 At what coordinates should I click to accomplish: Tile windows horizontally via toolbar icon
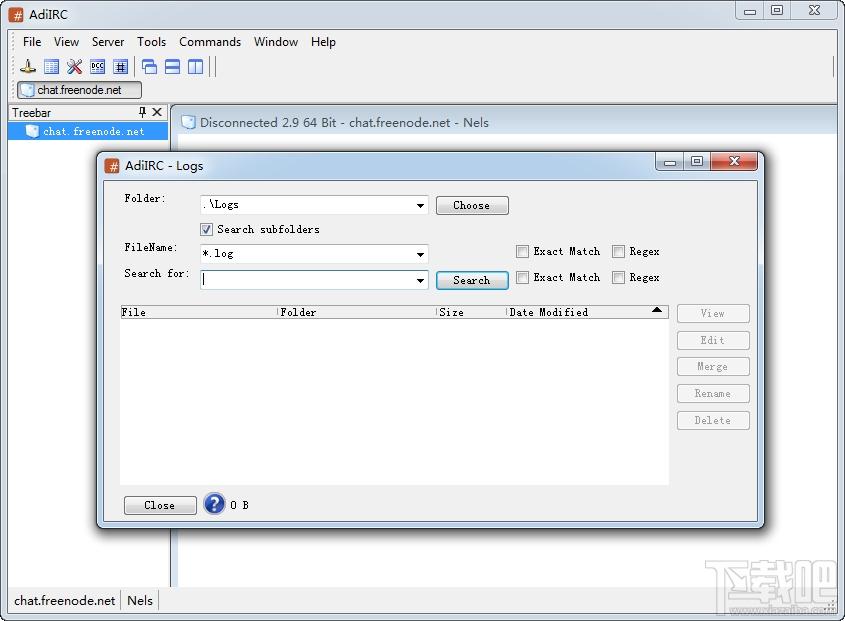click(172, 67)
